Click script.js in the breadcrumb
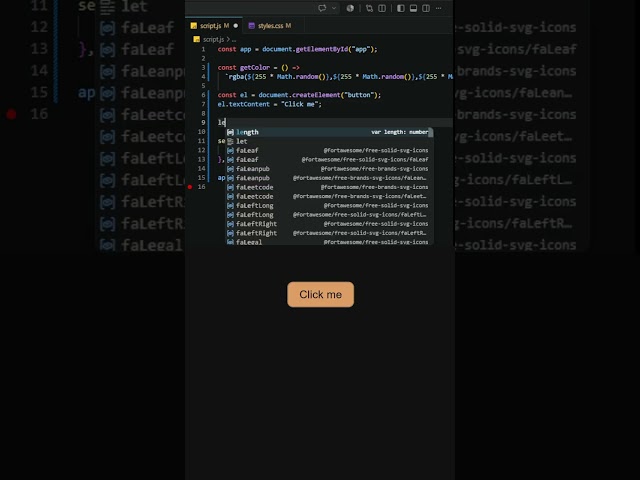Image resolution: width=640 pixels, height=480 pixels. coord(213,40)
